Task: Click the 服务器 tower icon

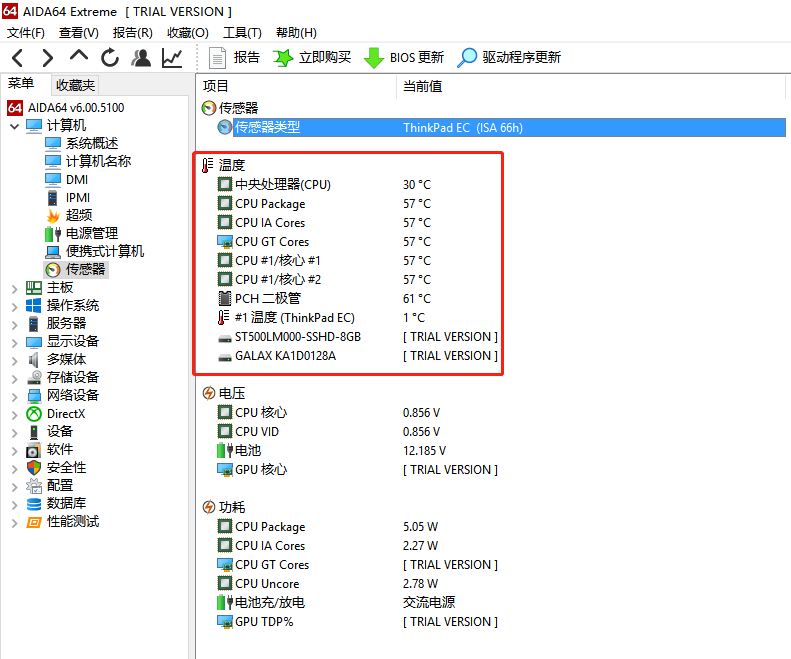Action: [x=34, y=324]
